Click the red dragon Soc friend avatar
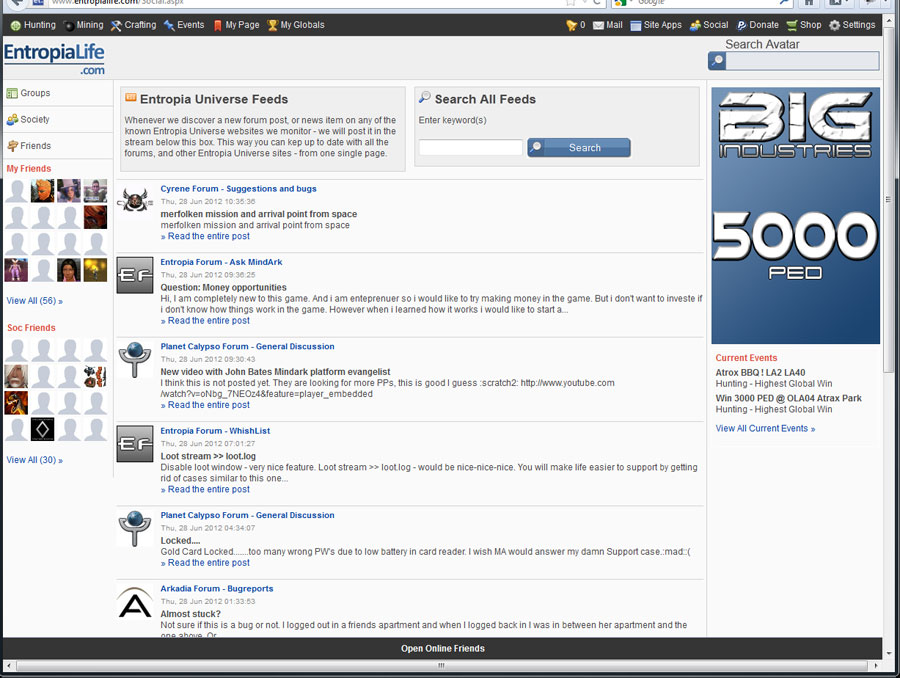Screen dimensions: 900x678 16,403
